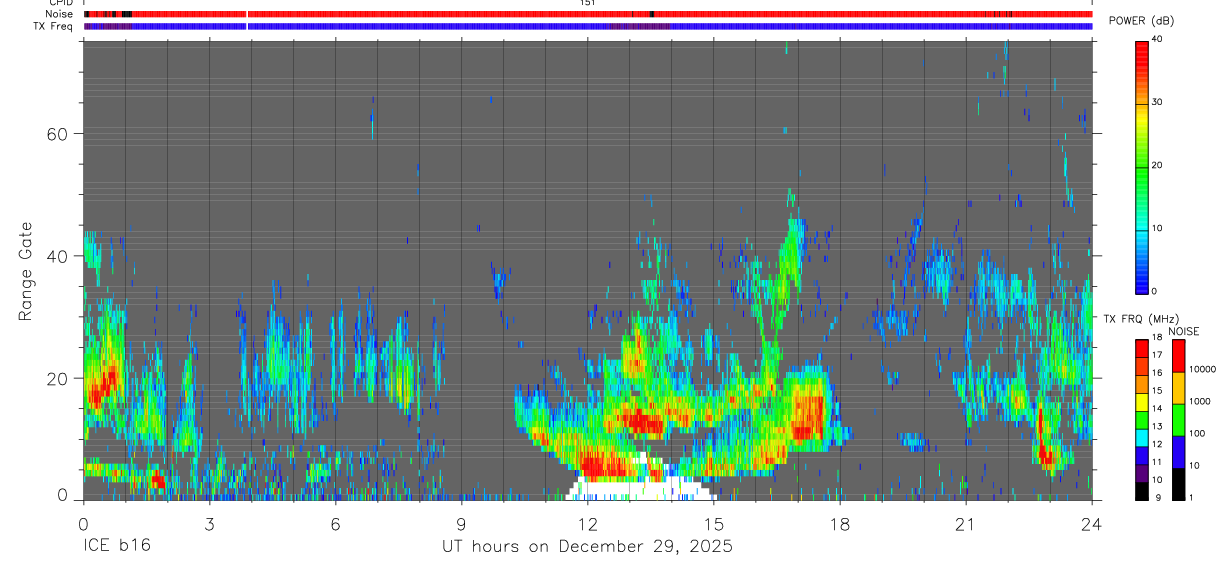The width and height of the screenshot is (1228, 567).
Task: Click the 'Range Gate' y-axis title
Action: 27,272
